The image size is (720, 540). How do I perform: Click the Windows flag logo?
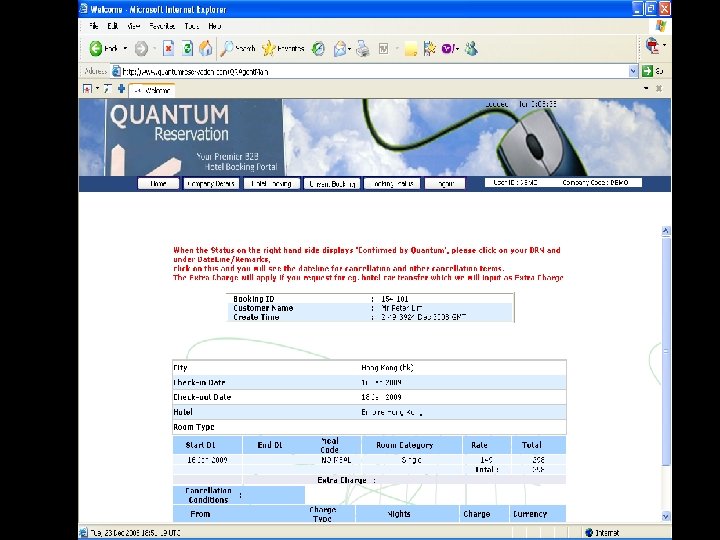point(661,26)
